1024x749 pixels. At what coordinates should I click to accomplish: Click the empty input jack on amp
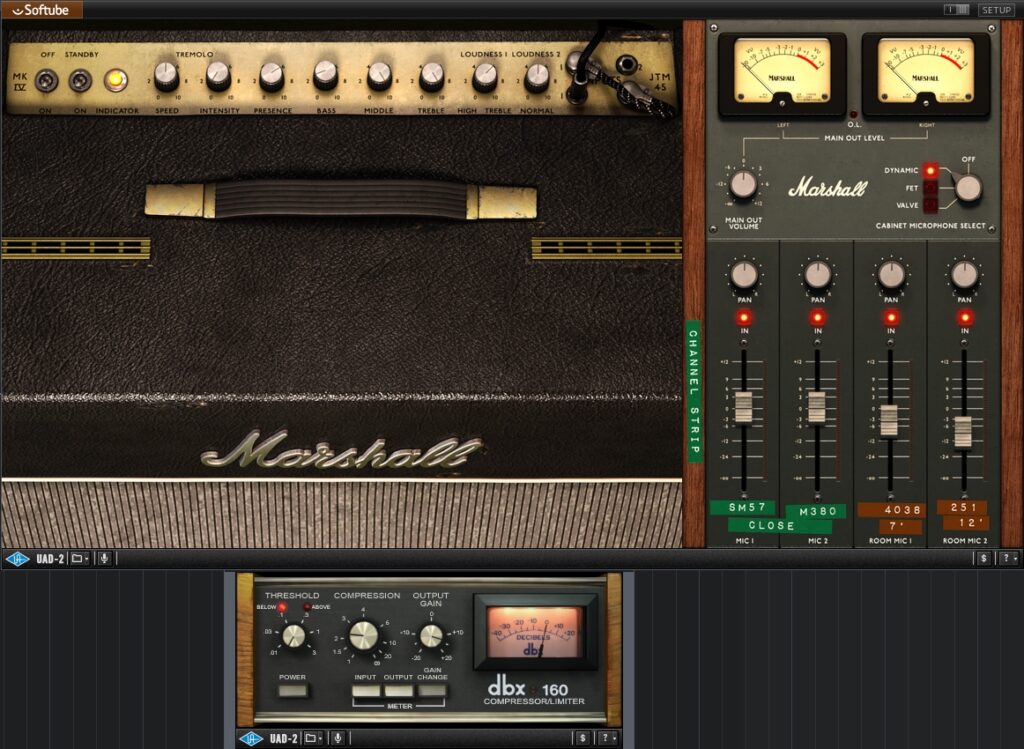click(x=626, y=64)
